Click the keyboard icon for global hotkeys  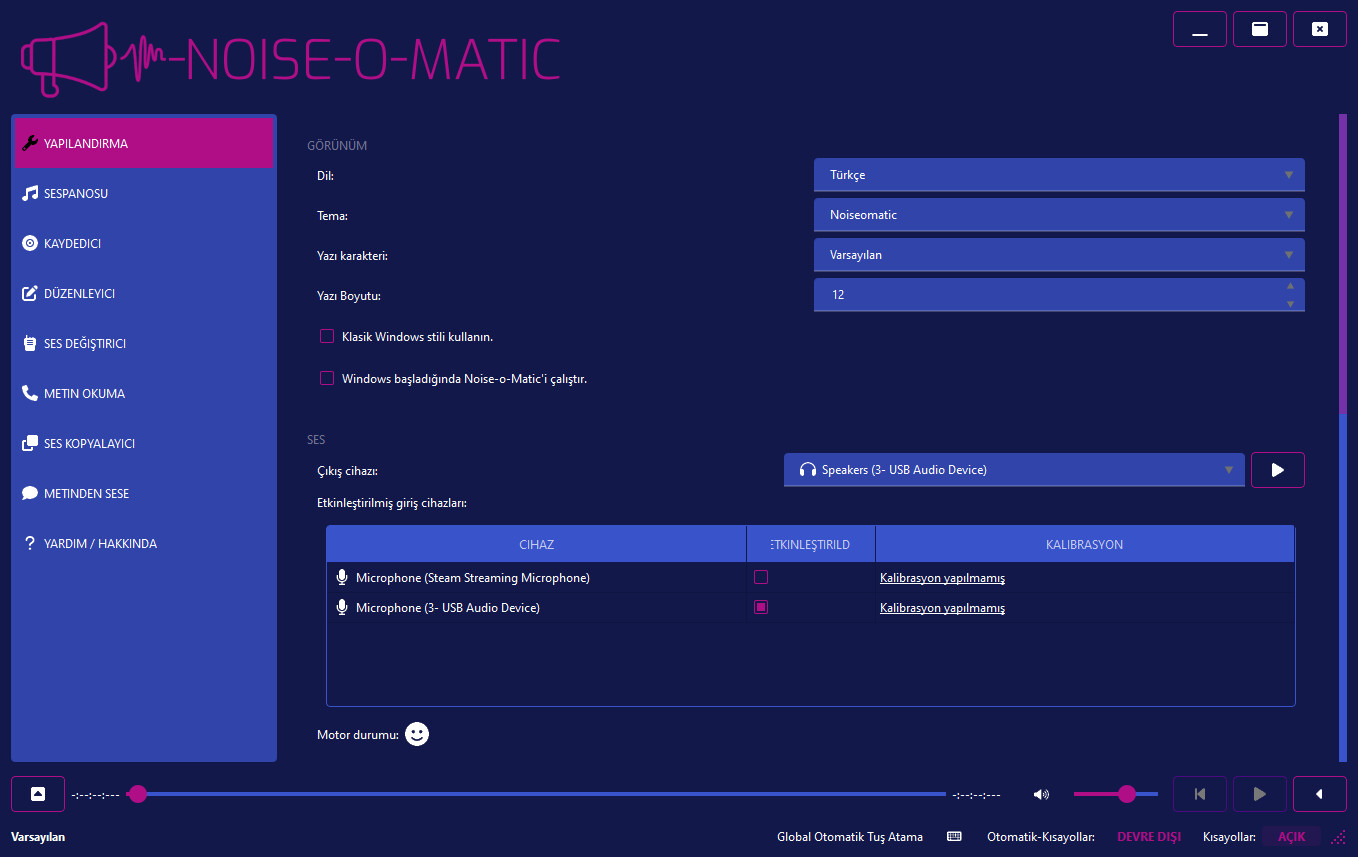954,837
